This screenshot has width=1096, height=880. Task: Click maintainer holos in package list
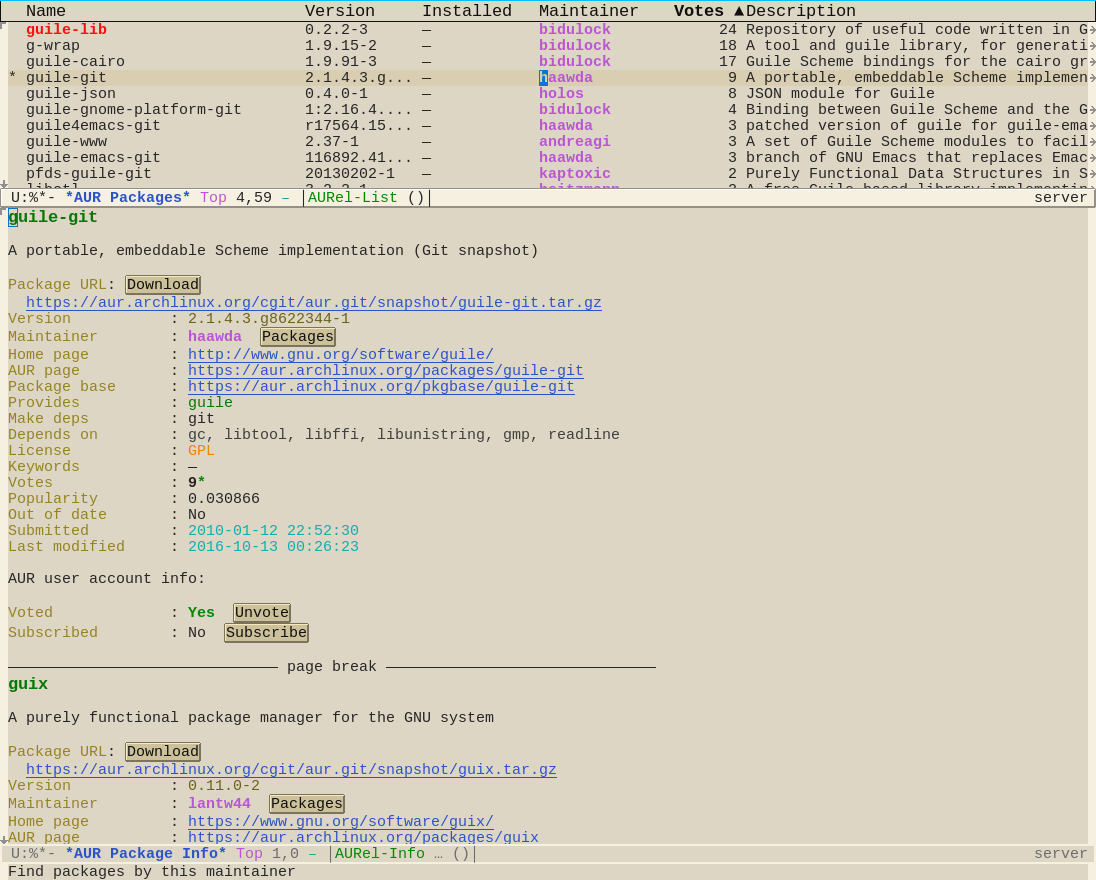click(x=561, y=94)
